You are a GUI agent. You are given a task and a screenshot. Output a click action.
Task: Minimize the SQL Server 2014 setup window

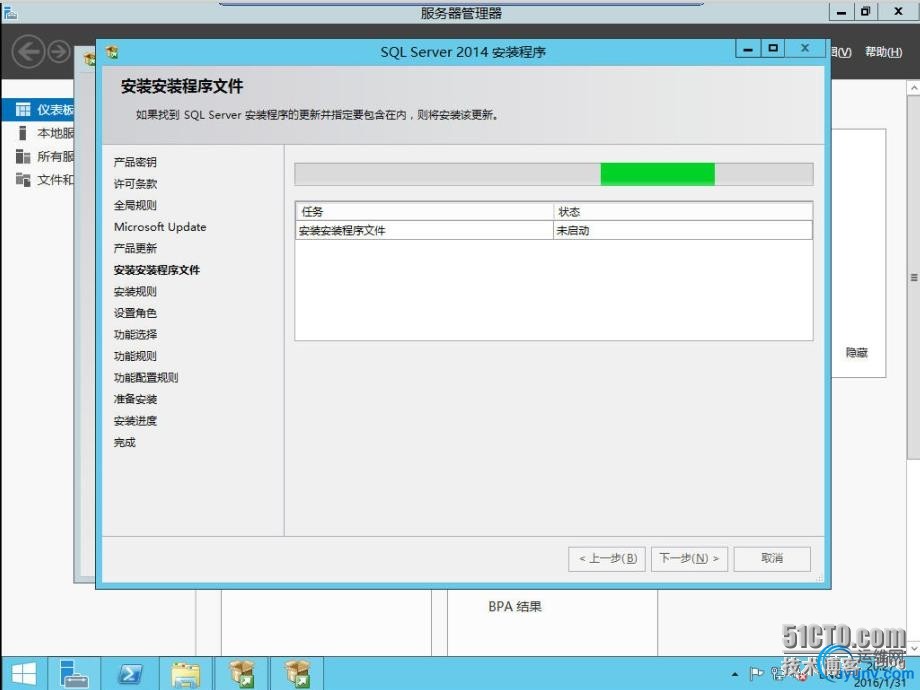[x=748, y=49]
